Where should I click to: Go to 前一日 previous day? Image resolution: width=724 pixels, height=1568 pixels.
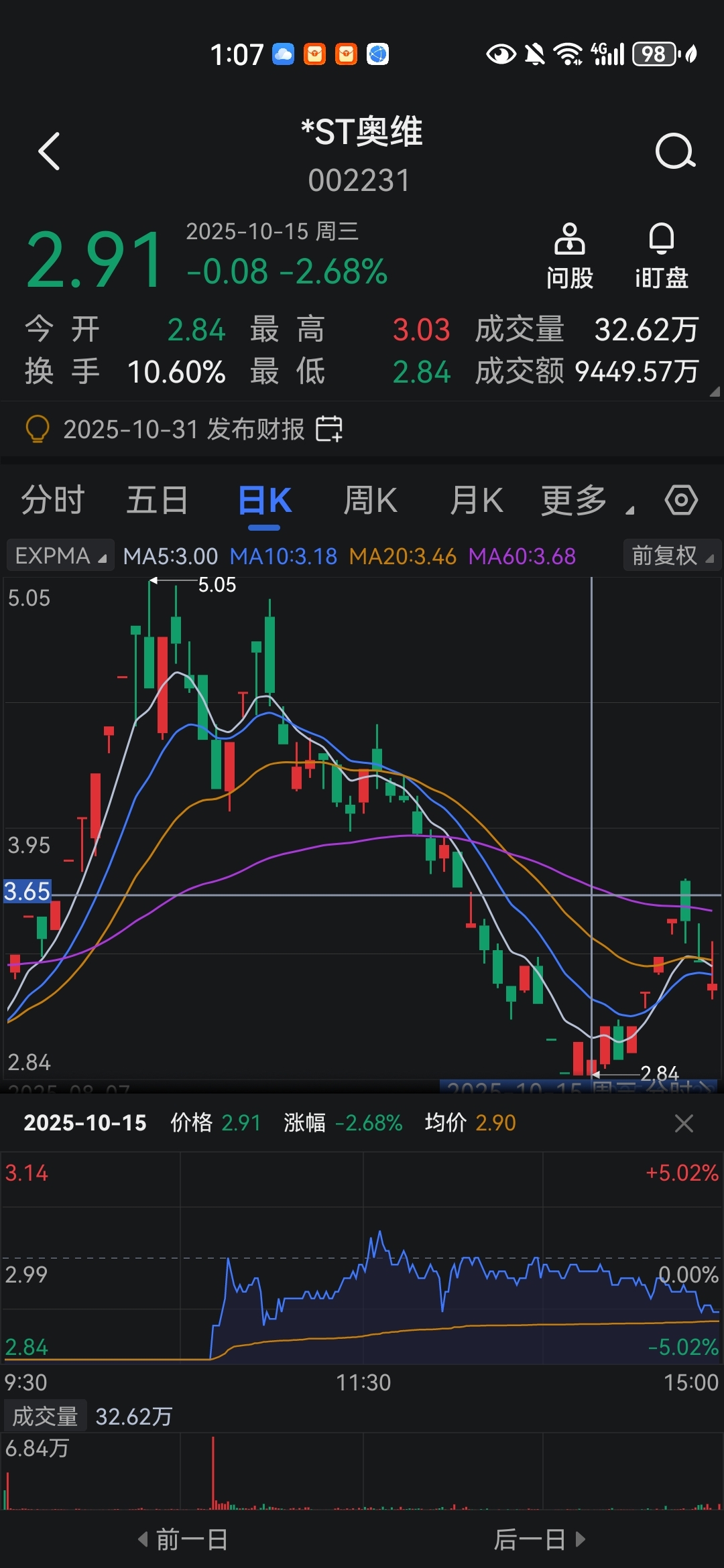coord(183,1539)
